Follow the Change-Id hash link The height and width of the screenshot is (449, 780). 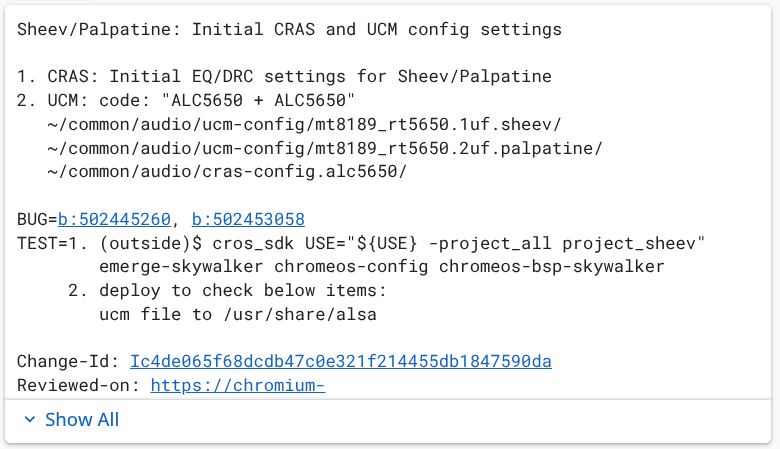point(340,361)
